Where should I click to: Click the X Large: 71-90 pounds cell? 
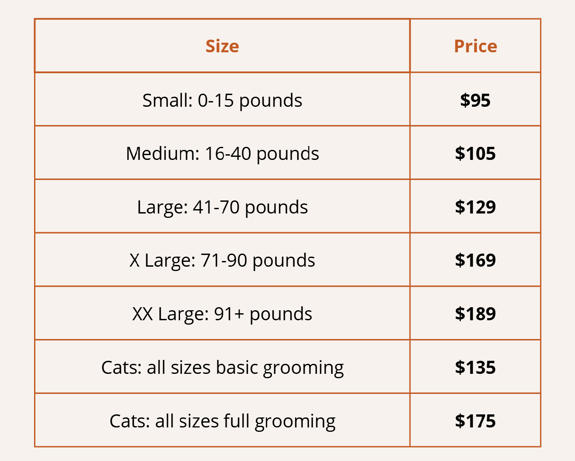(x=222, y=260)
